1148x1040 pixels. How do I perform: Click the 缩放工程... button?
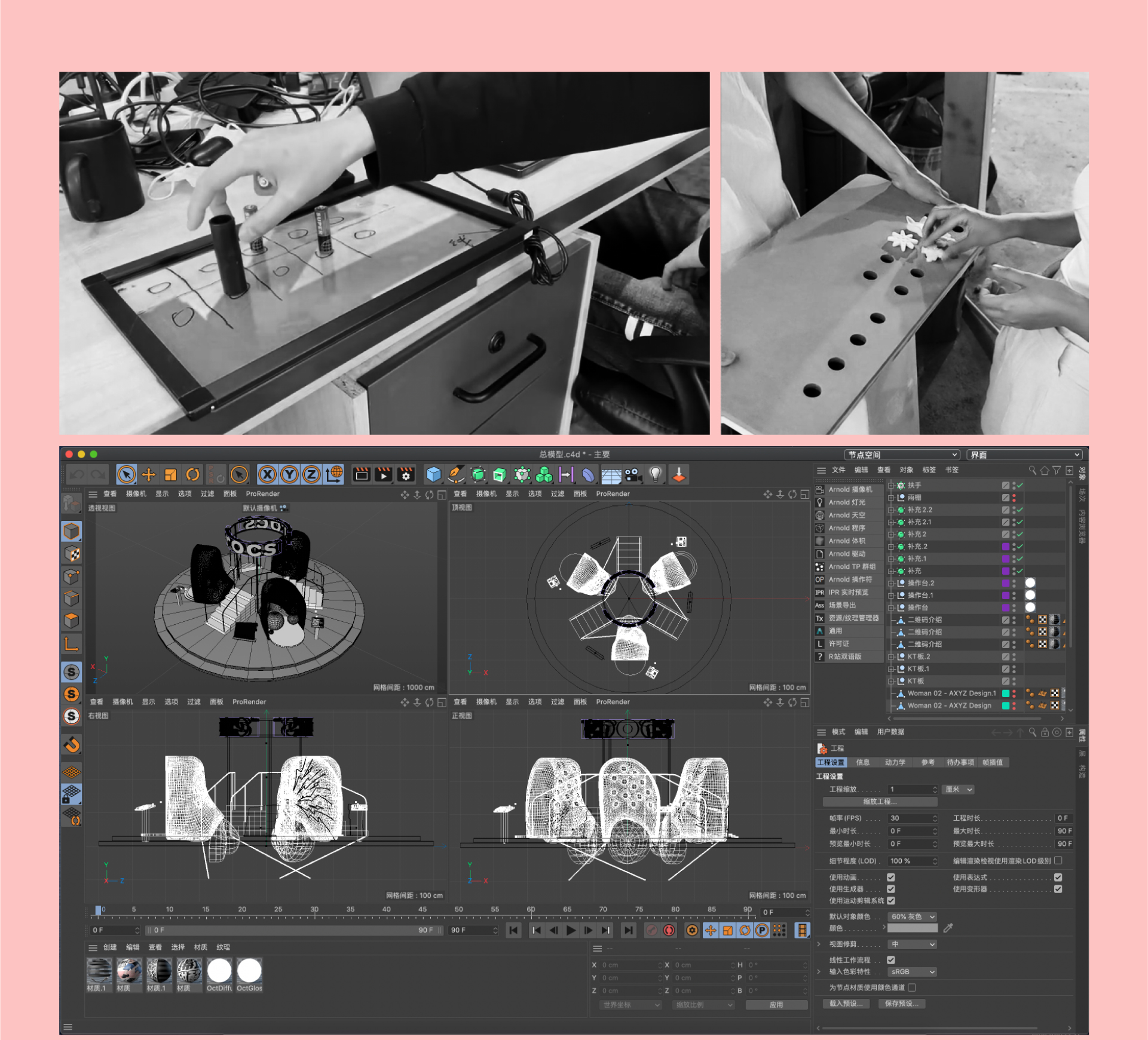tap(880, 802)
